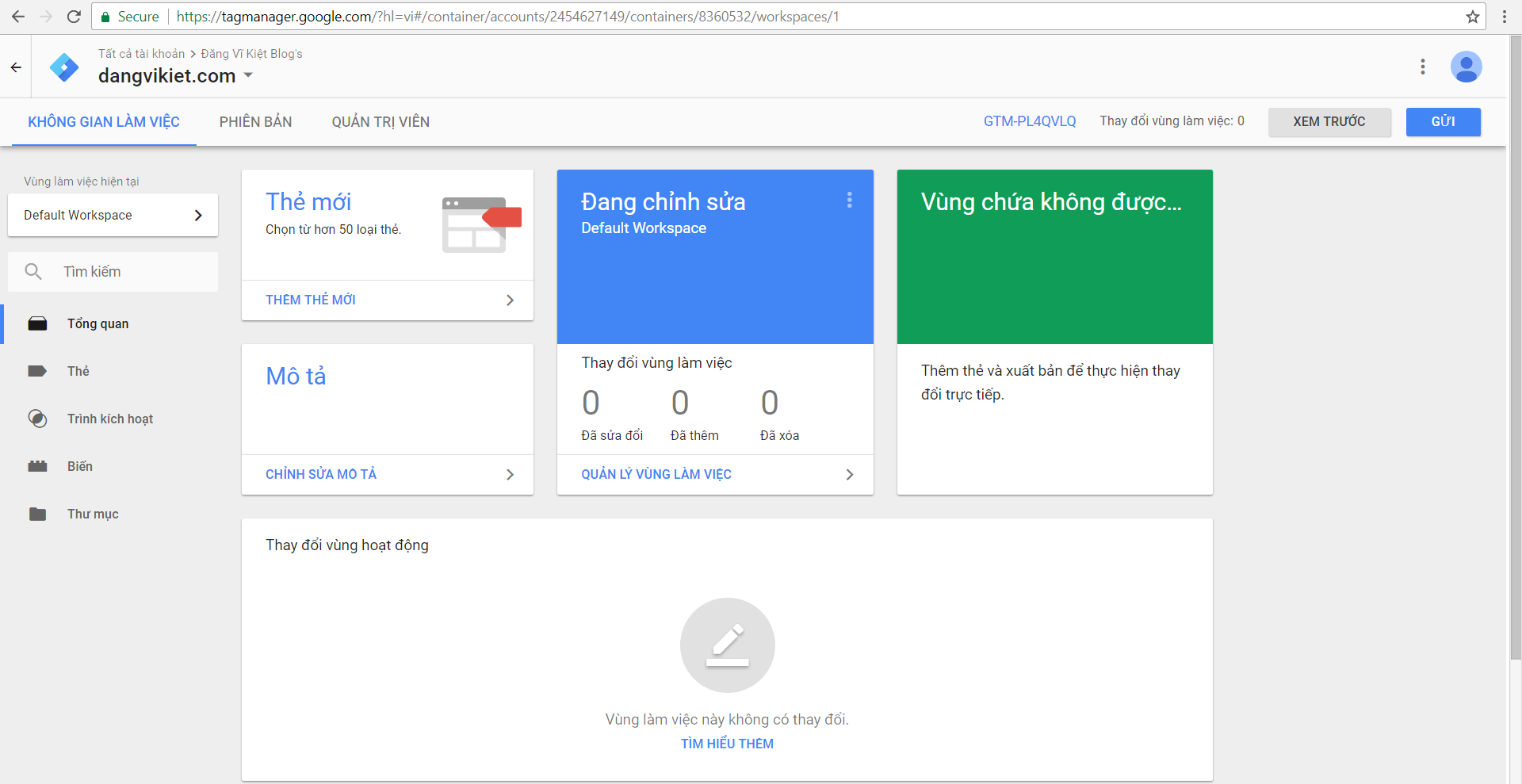Click the Đã sửa đổi count
This screenshot has height=784, width=1522.
click(591, 403)
